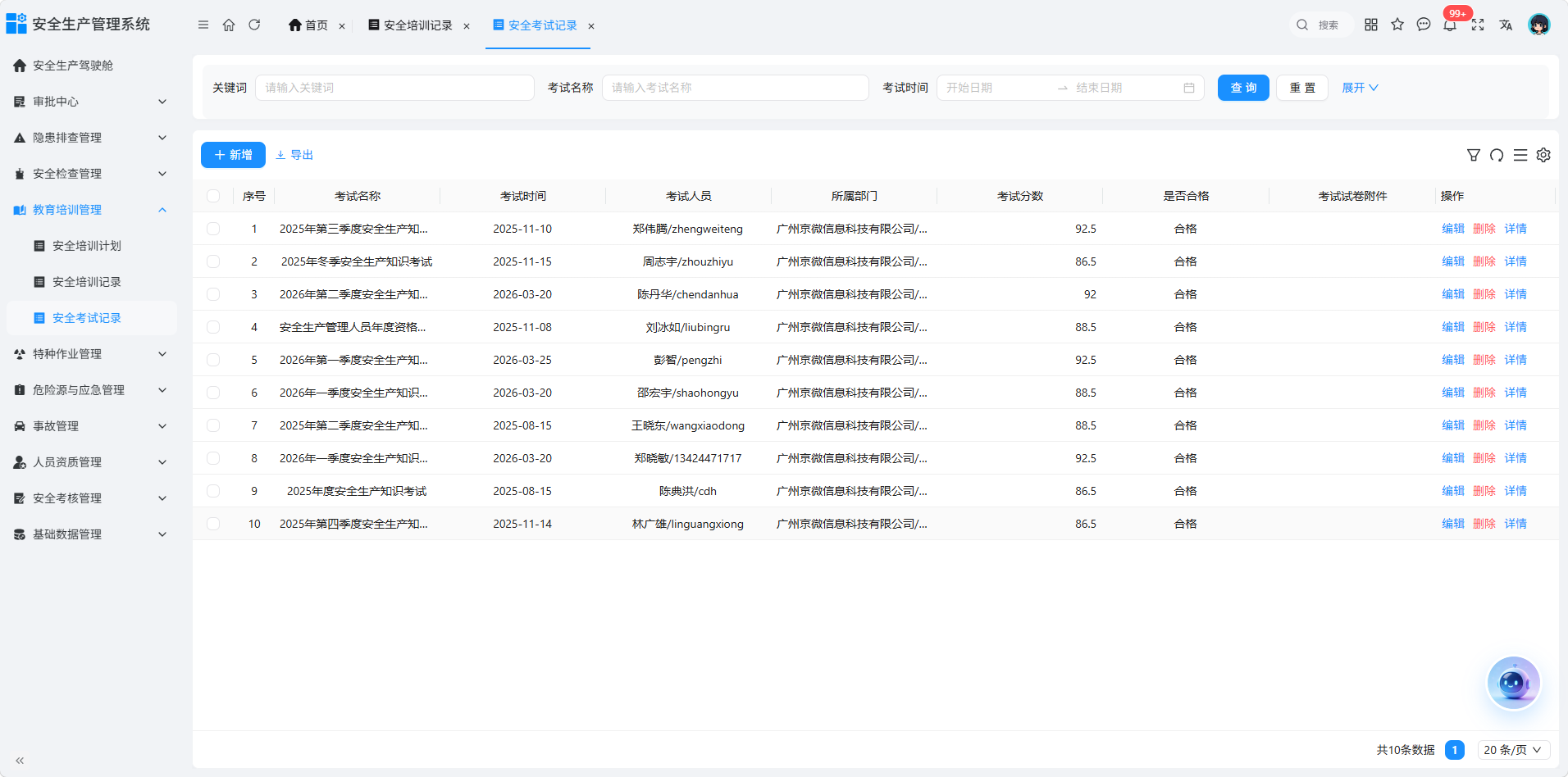Screen dimensions: 1568x777
Task: Open the apps grid icon
Action: (x=1371, y=25)
